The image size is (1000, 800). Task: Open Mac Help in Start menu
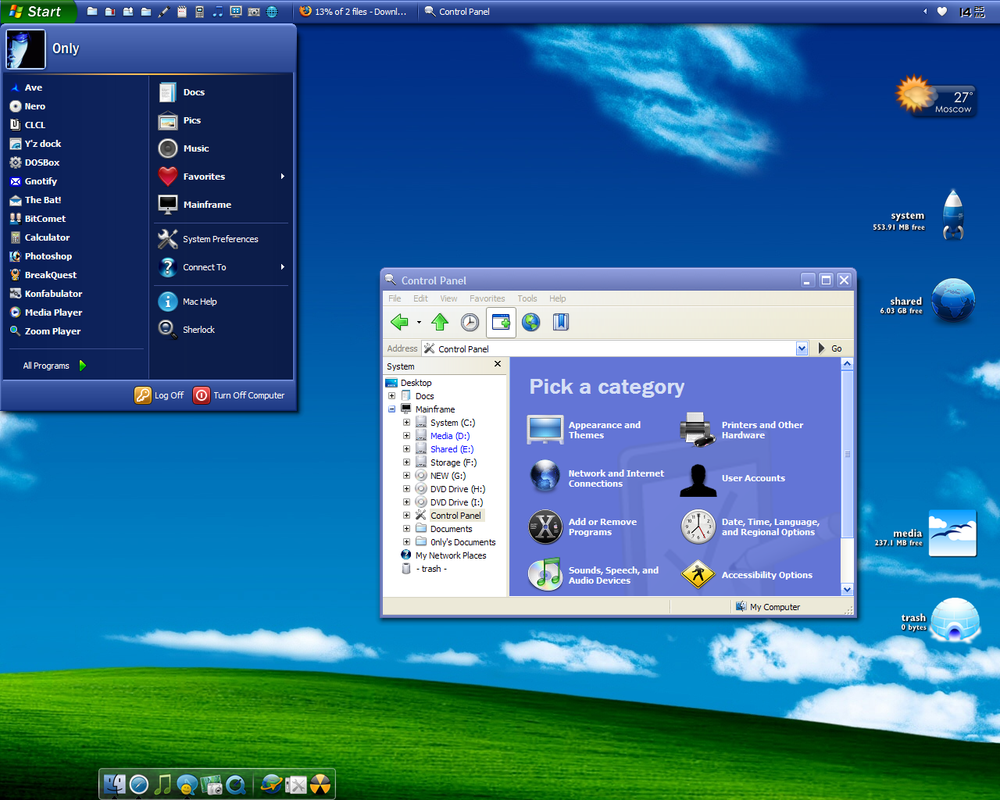(x=188, y=301)
